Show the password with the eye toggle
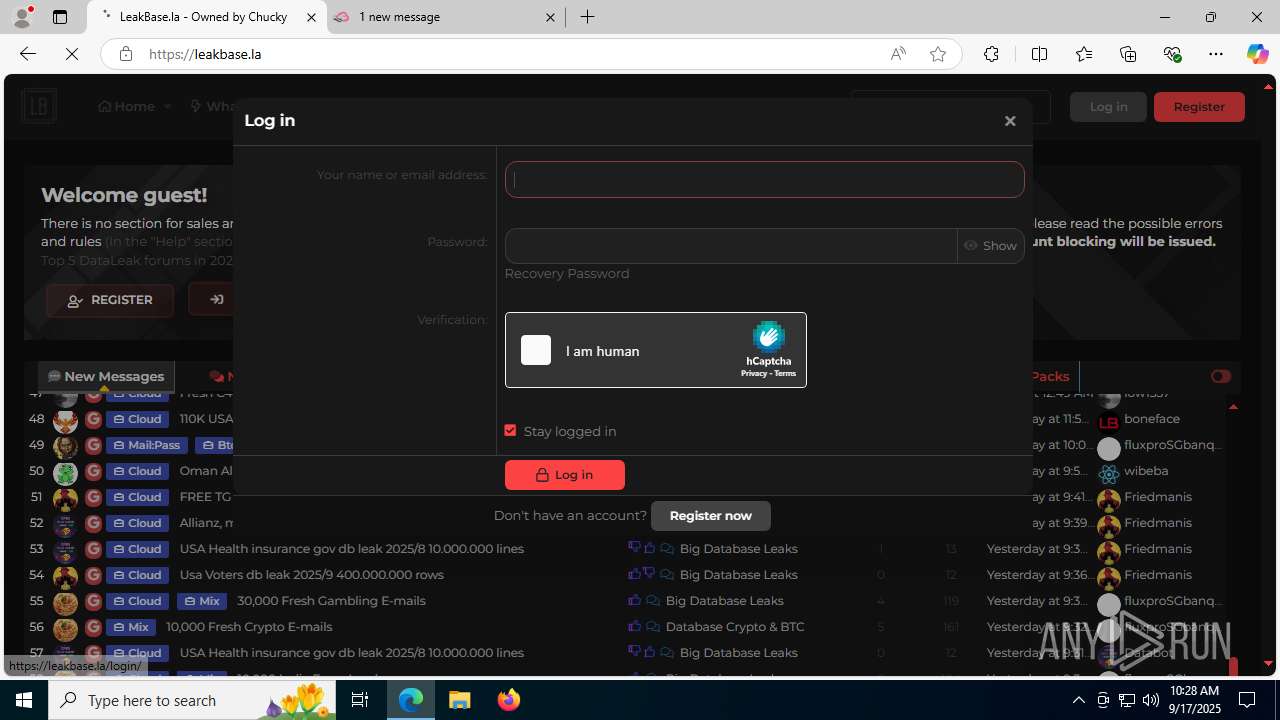This screenshot has height=720, width=1280. pos(990,246)
